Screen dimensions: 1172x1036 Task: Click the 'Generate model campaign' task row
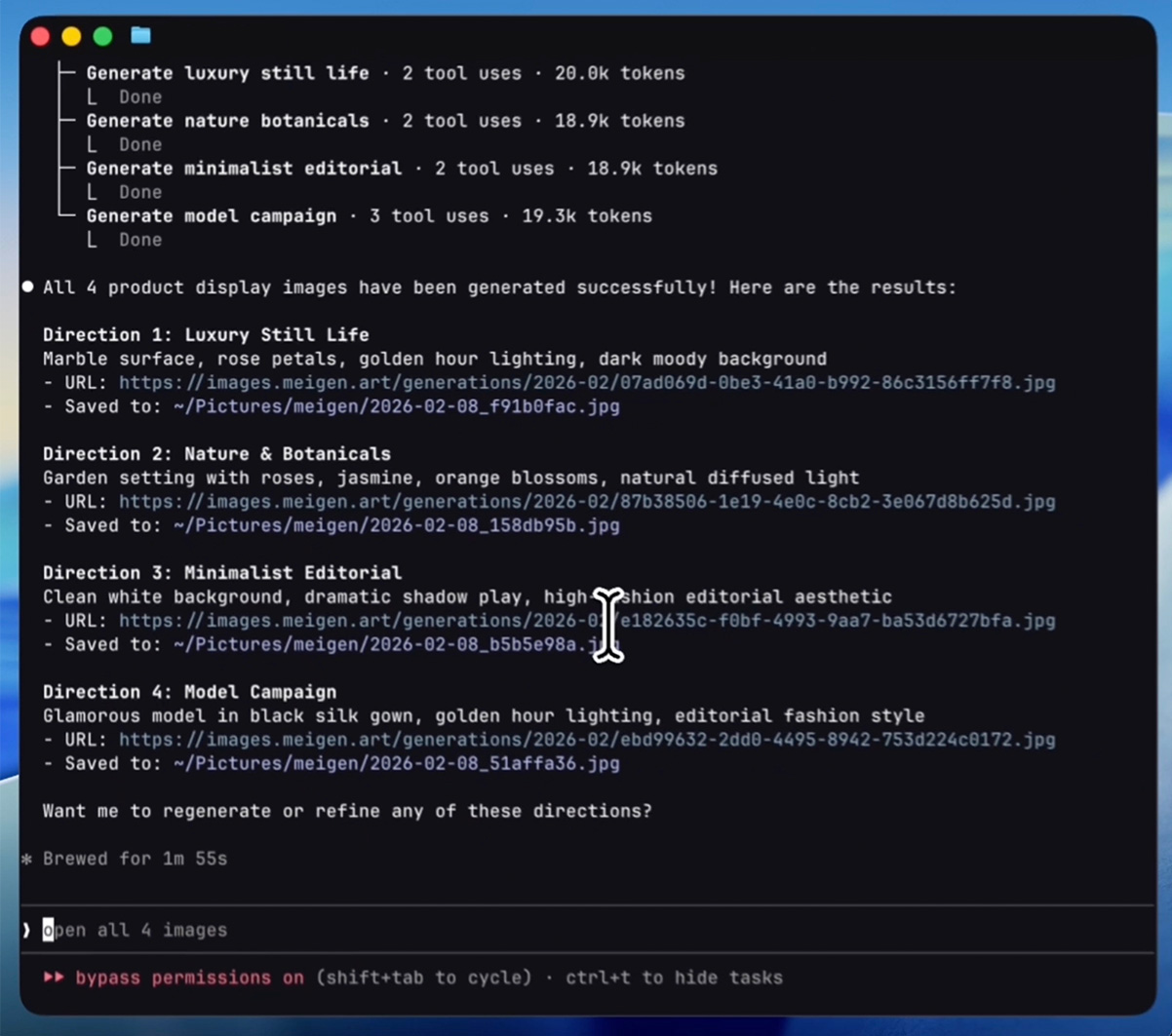[369, 216]
